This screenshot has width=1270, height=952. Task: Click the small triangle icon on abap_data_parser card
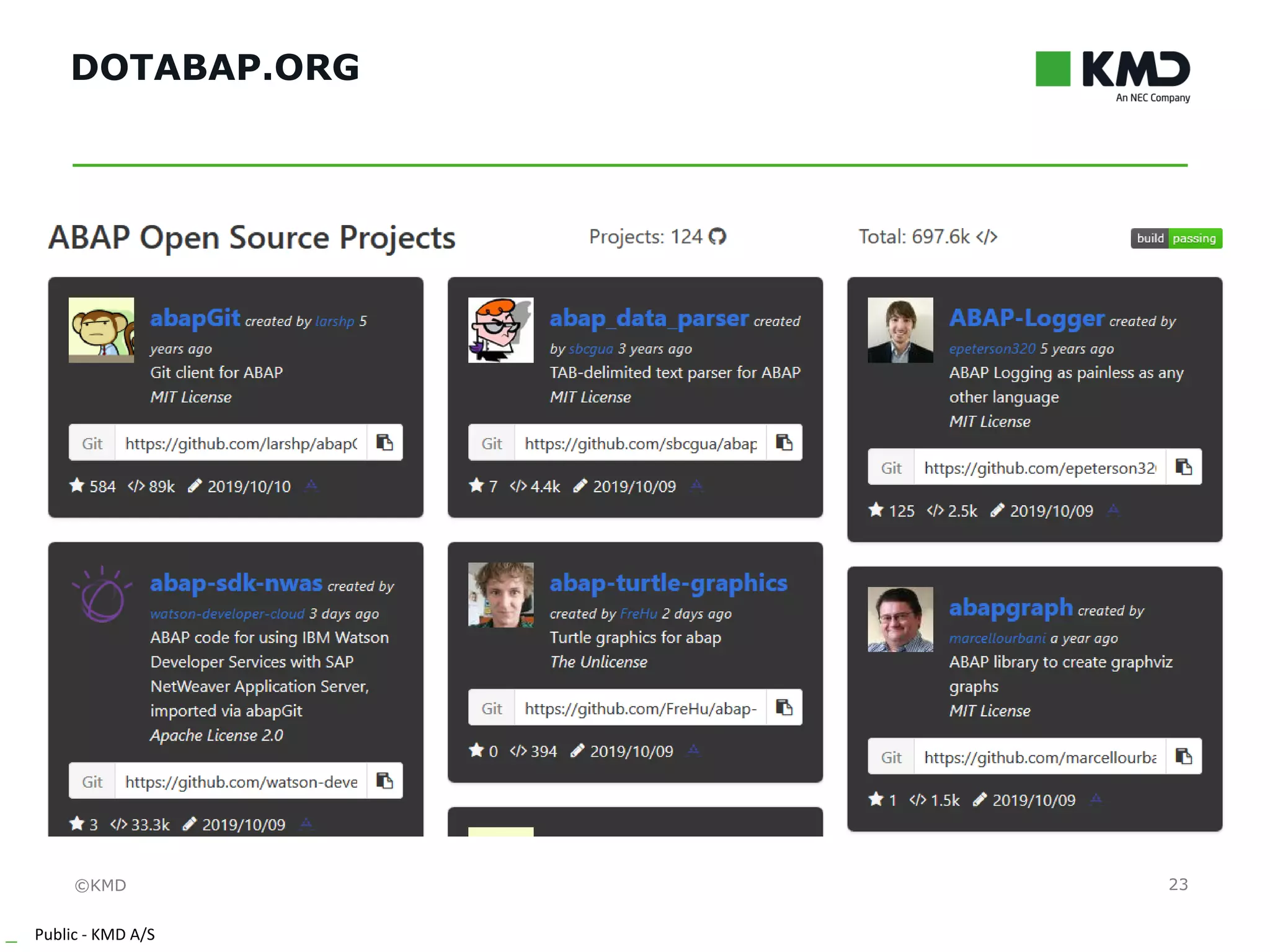coord(696,485)
